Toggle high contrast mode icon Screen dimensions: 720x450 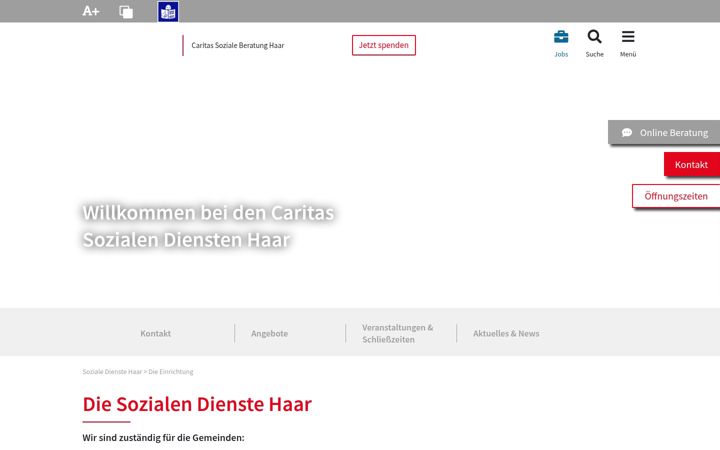126,11
